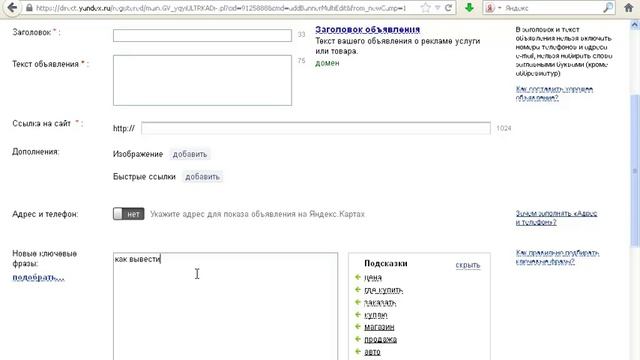Hide suggestions with the скрыть link
The image size is (640, 360).
click(468, 265)
